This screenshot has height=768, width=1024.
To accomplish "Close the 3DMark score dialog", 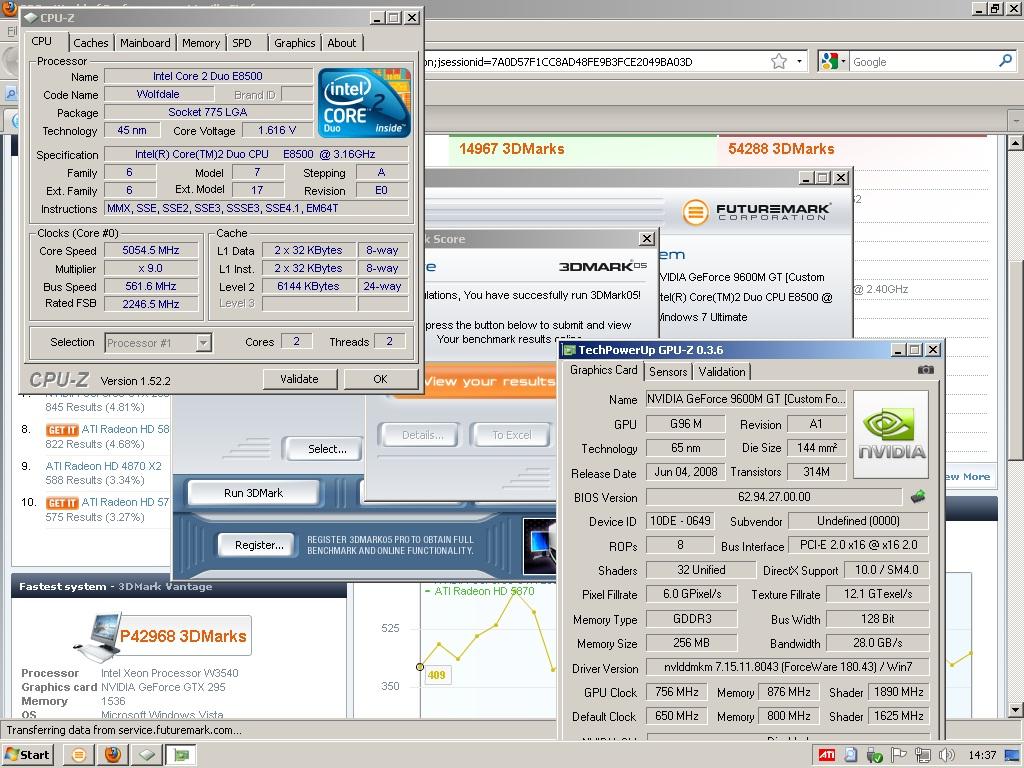I will pyautogui.click(x=647, y=239).
